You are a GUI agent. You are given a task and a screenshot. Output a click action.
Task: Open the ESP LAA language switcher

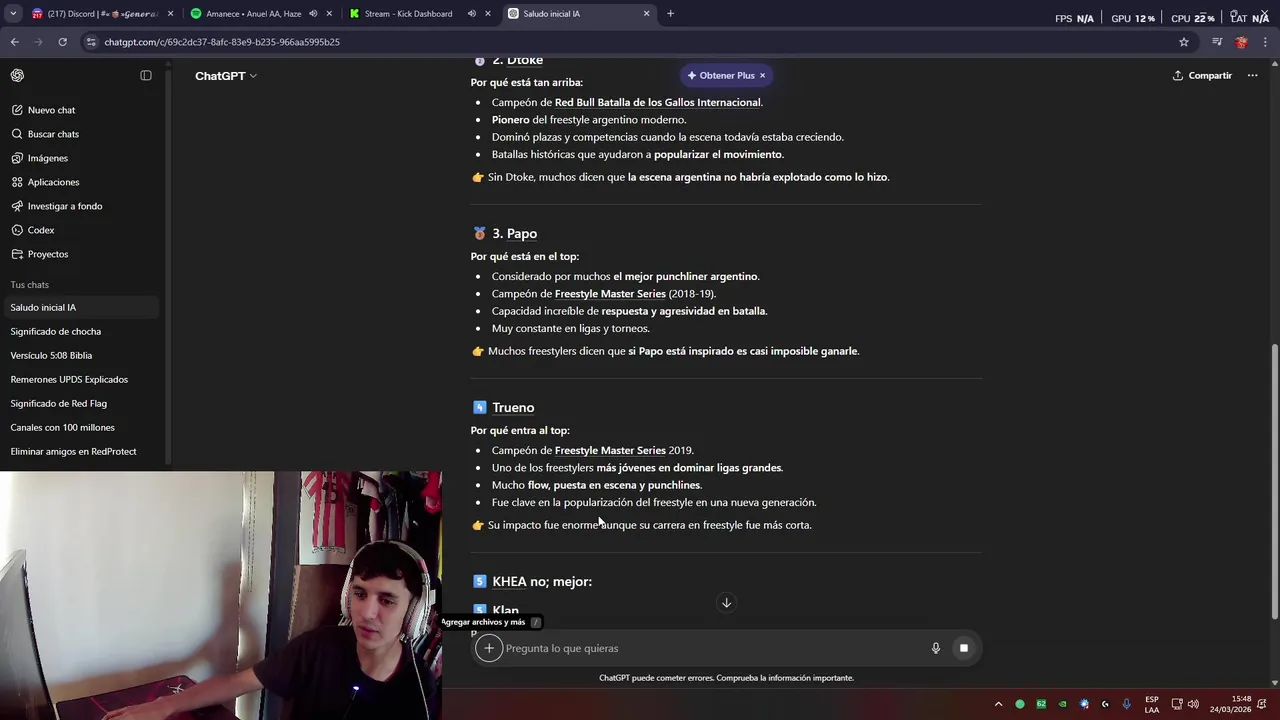[x=1152, y=704]
